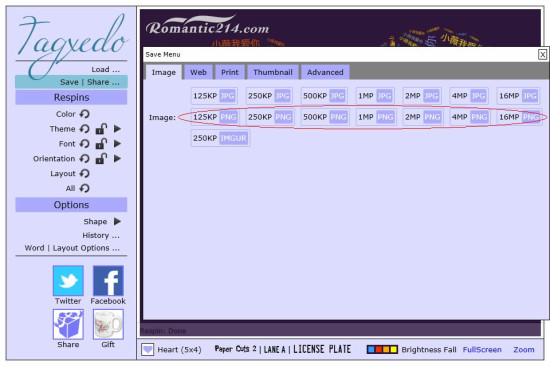Expand the Orientation options arrow
The image size is (550, 366).
point(118,159)
